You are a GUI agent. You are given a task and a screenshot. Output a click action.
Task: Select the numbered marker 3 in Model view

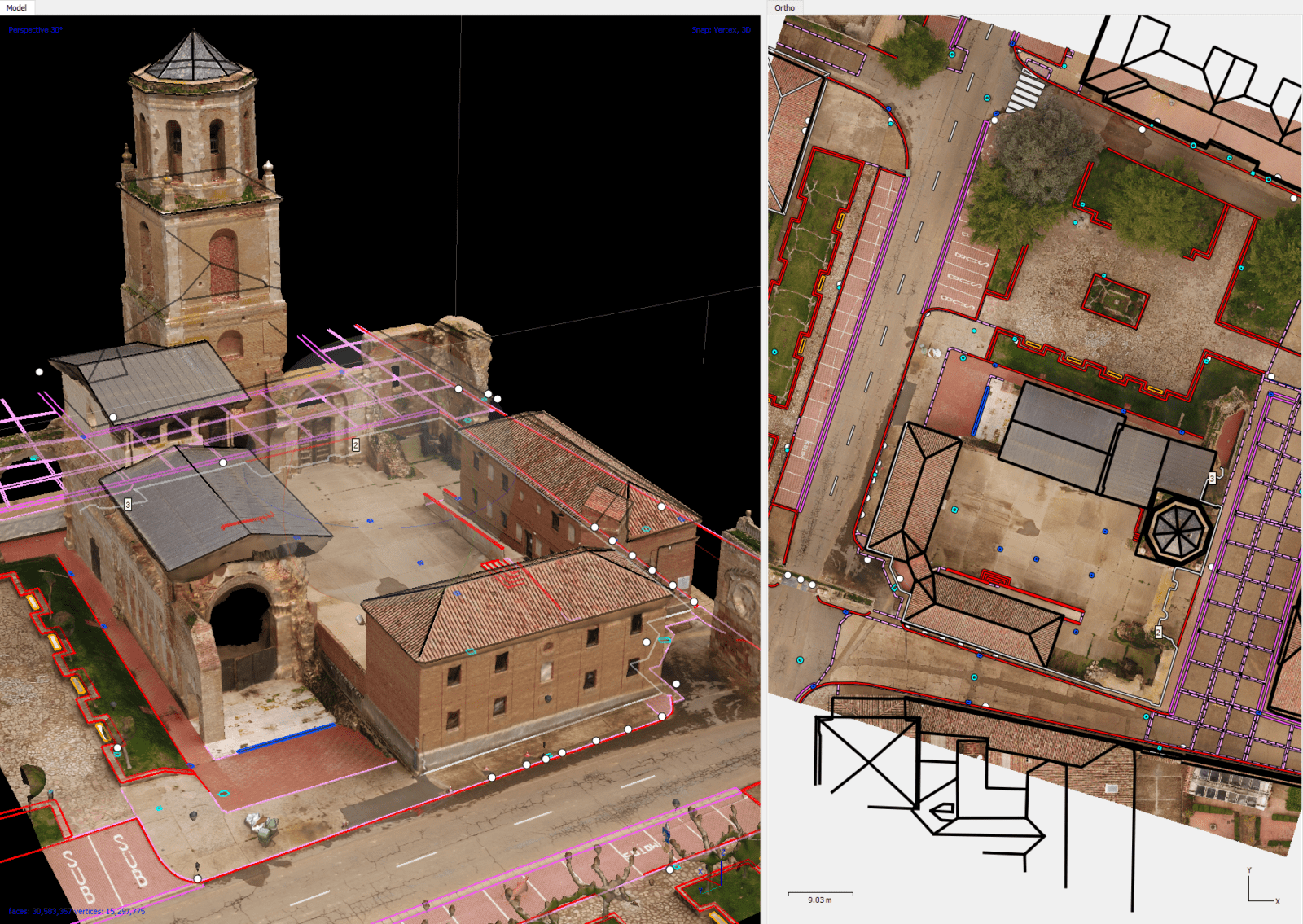[x=129, y=505]
